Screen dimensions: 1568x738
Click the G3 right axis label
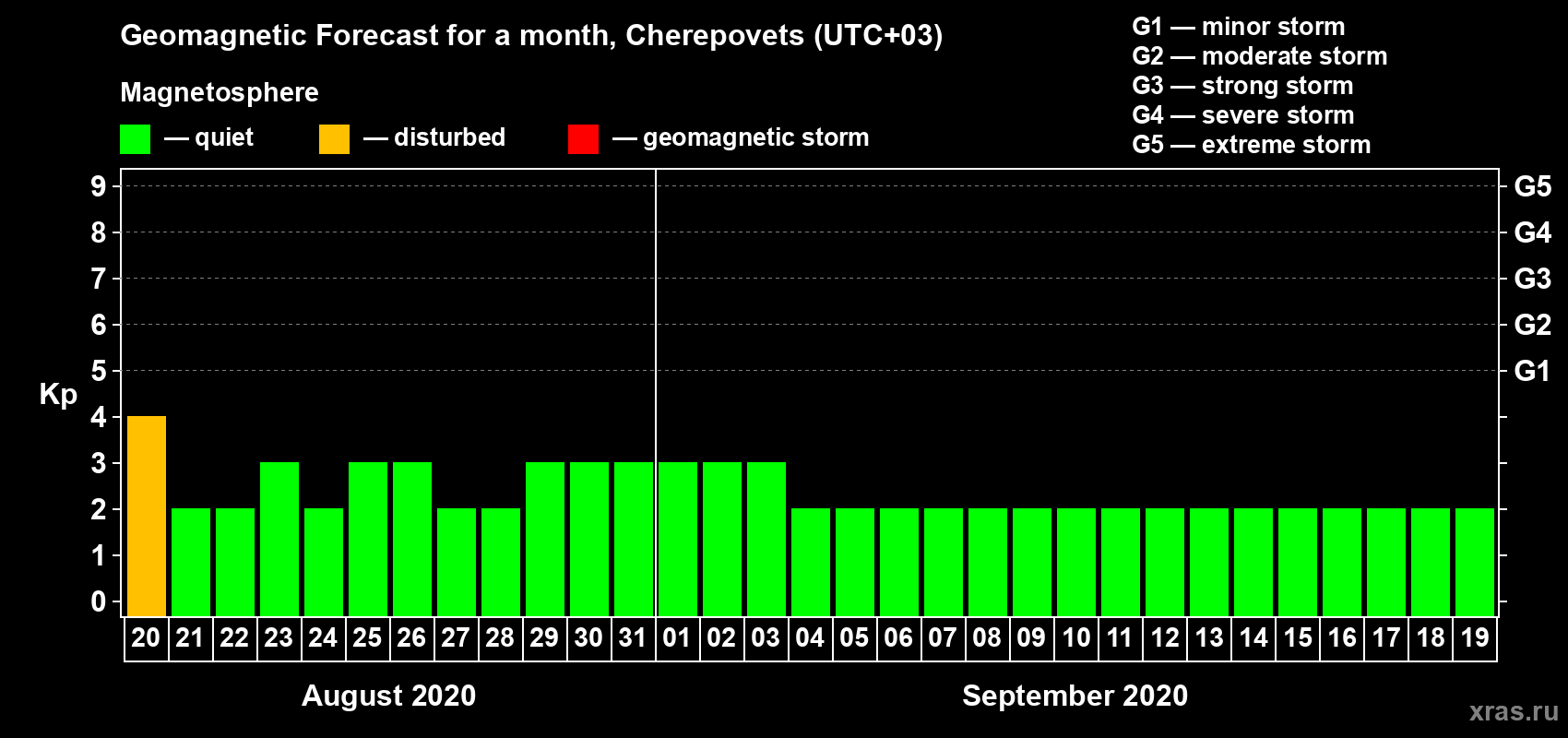tap(1533, 279)
